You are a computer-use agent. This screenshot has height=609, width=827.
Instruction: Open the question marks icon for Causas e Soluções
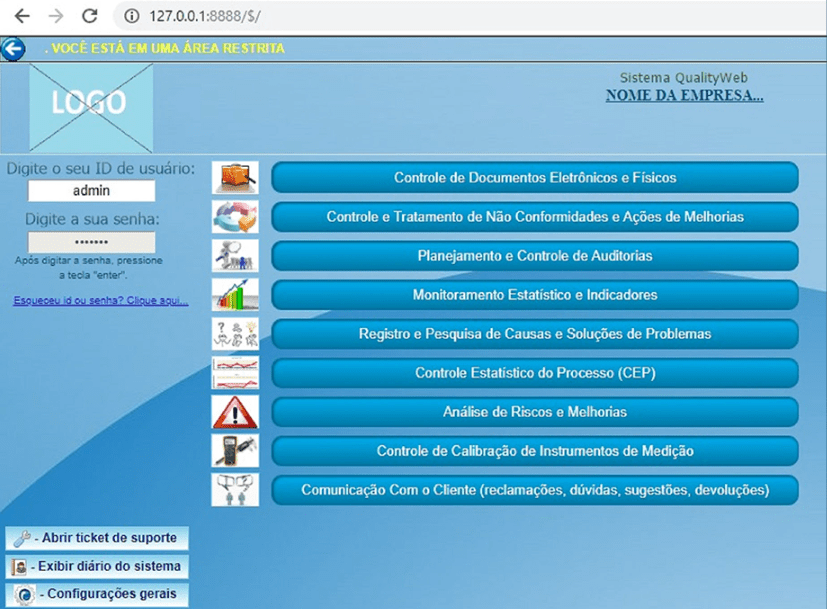(x=235, y=334)
